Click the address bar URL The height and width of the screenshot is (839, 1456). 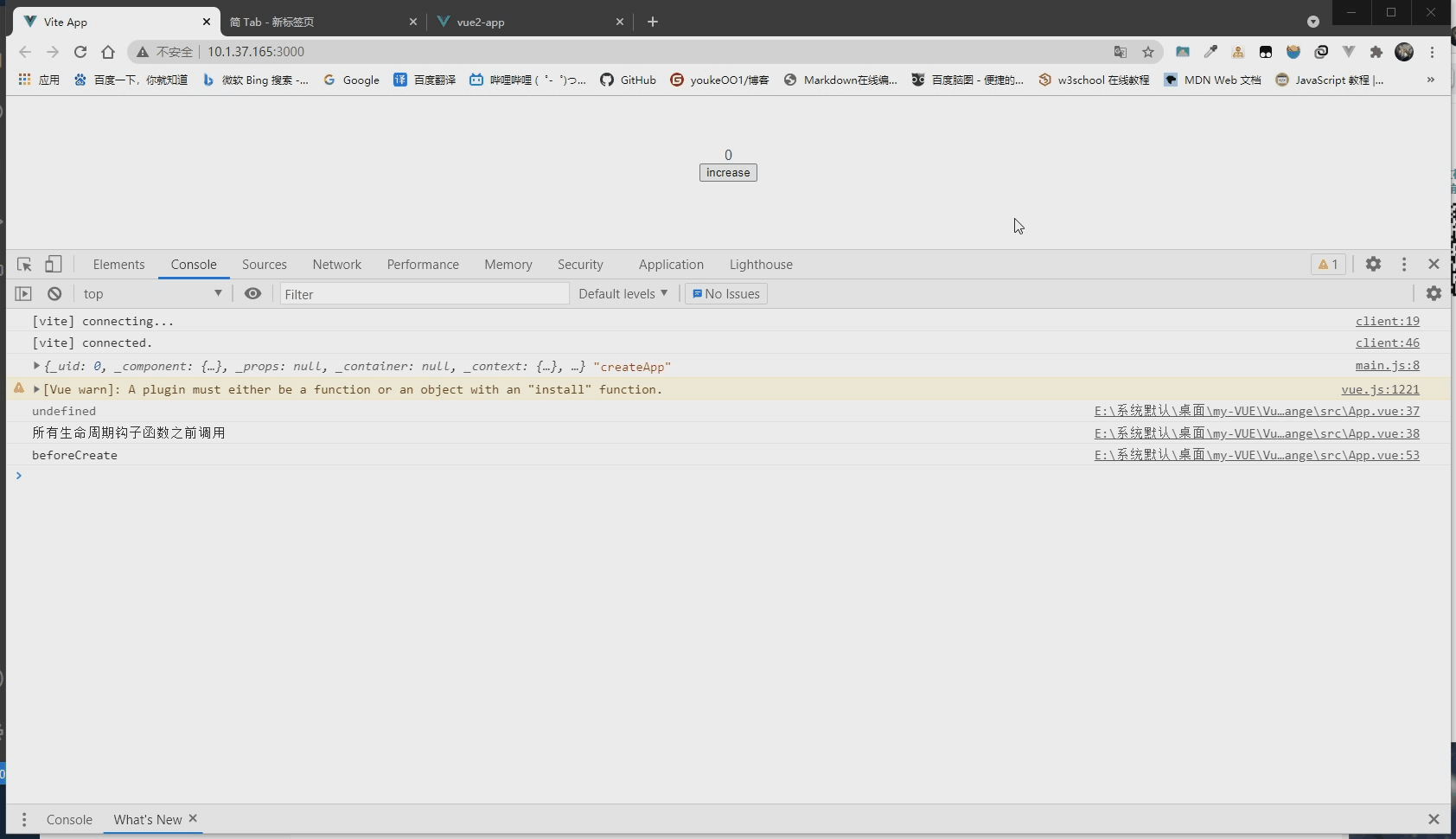(x=256, y=52)
